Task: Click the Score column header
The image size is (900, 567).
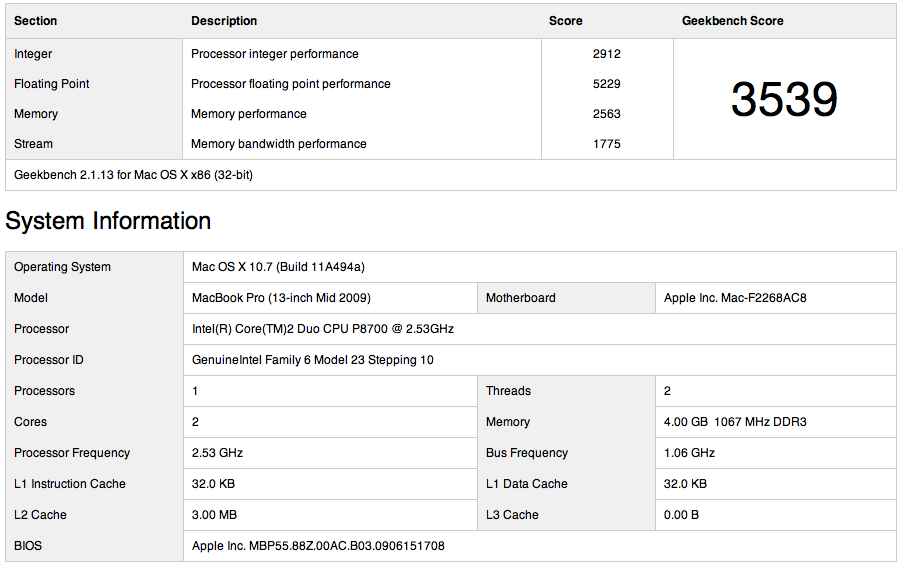Action: tap(565, 21)
